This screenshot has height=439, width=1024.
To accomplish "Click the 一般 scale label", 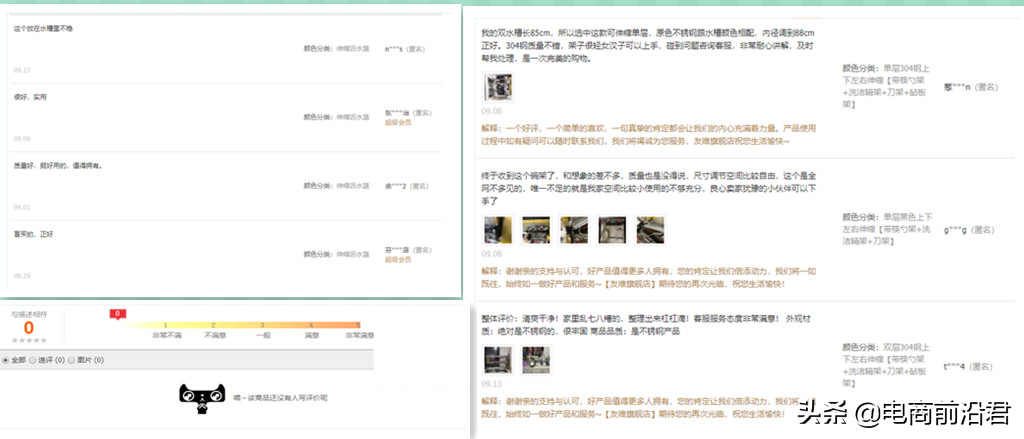I will point(263,335).
